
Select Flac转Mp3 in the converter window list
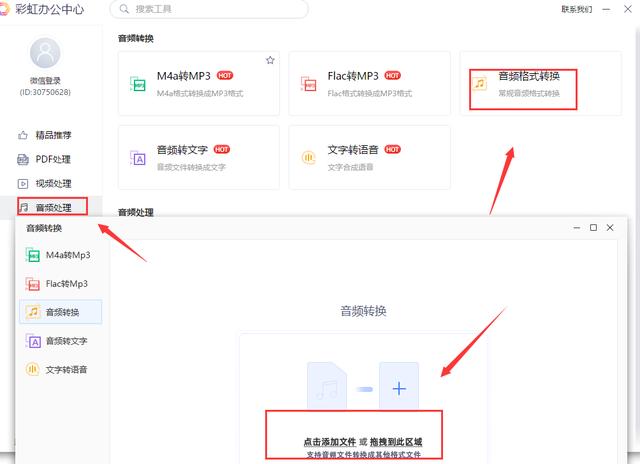60,284
